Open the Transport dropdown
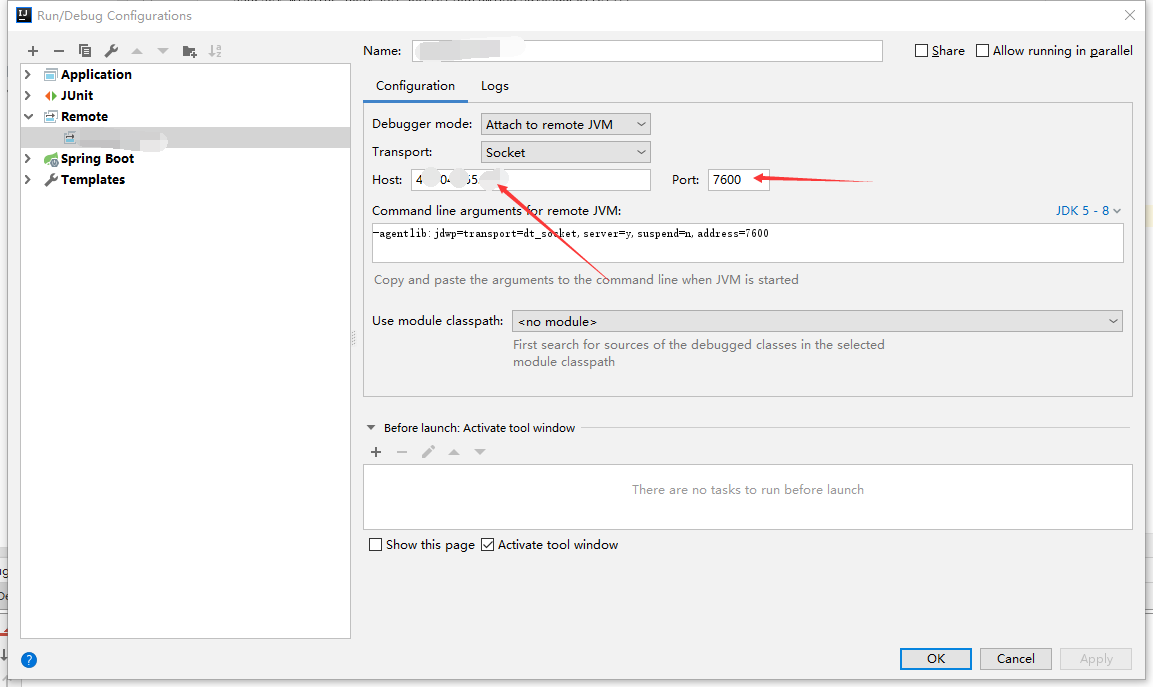The width and height of the screenshot is (1153, 687). pos(565,152)
